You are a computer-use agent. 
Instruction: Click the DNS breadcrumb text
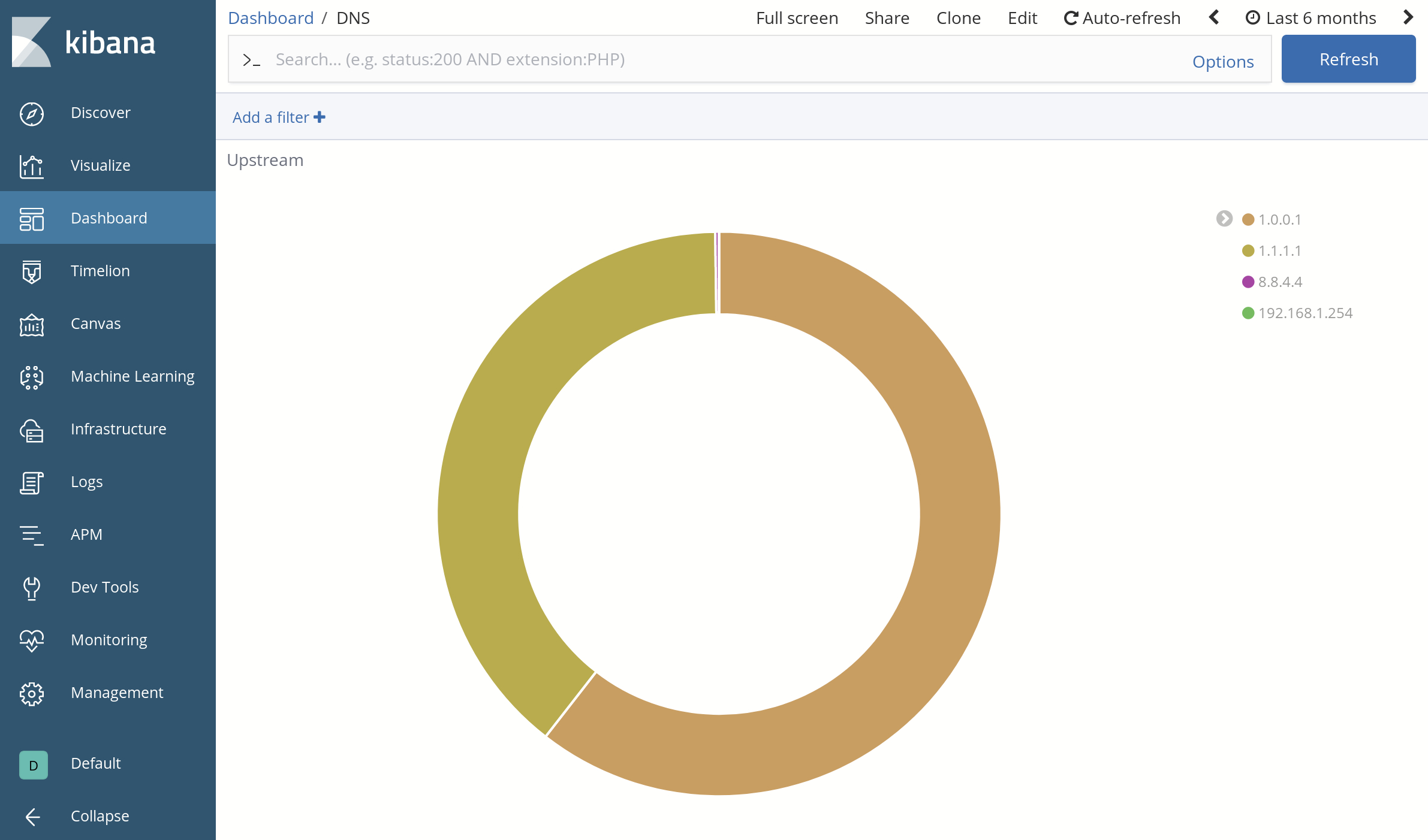point(353,18)
